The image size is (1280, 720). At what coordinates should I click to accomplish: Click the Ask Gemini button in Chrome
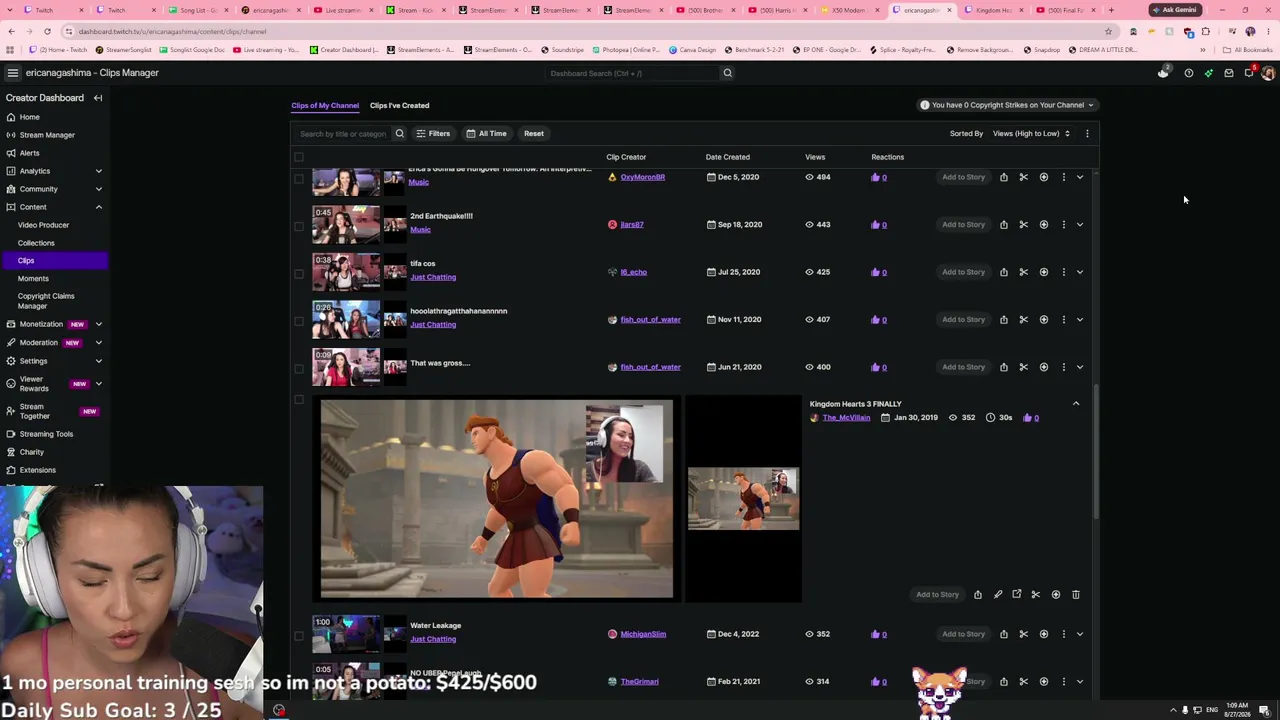[x=1174, y=10]
